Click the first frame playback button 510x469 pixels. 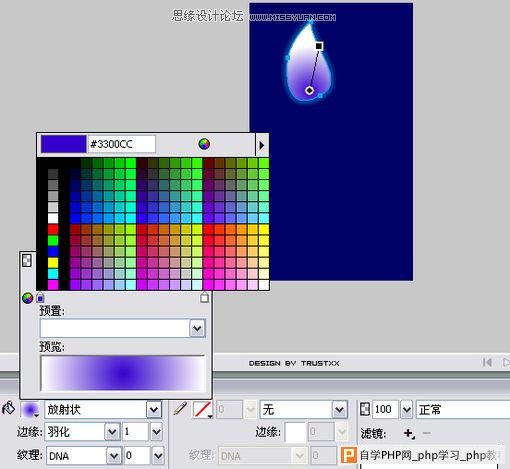pyautogui.click(x=487, y=362)
